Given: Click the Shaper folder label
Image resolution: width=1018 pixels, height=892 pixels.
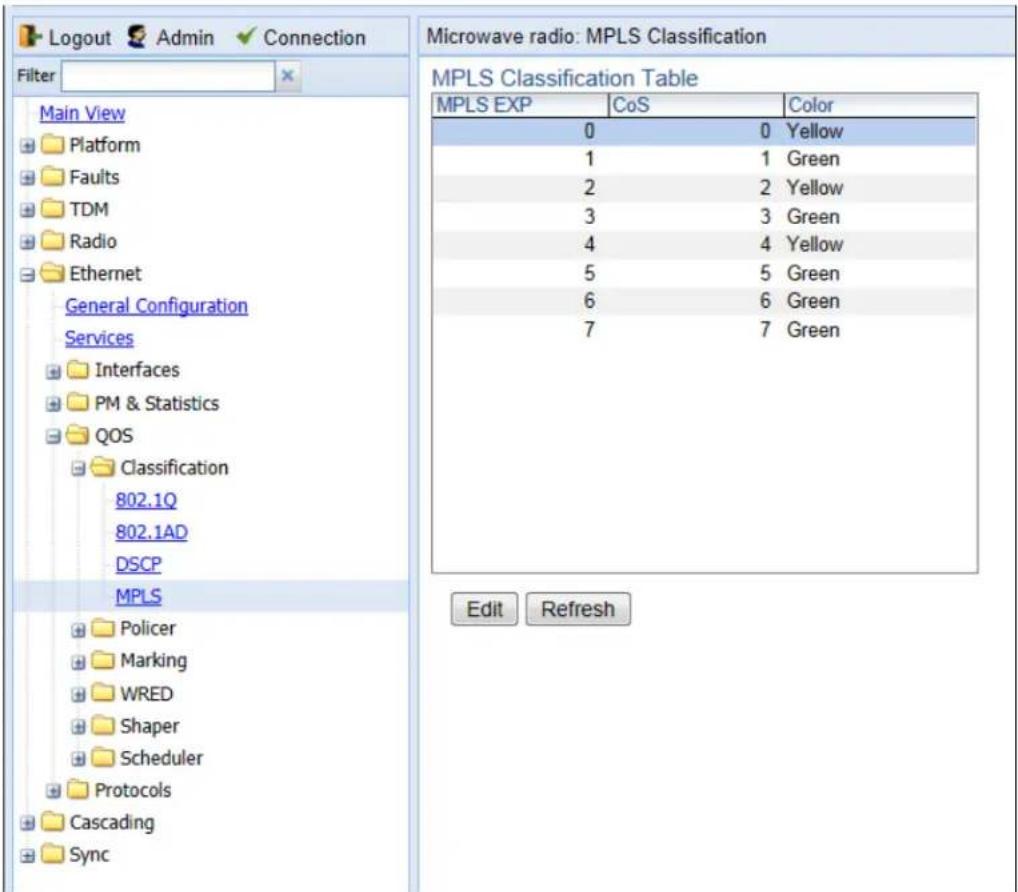Looking at the screenshot, I should tap(149, 725).
